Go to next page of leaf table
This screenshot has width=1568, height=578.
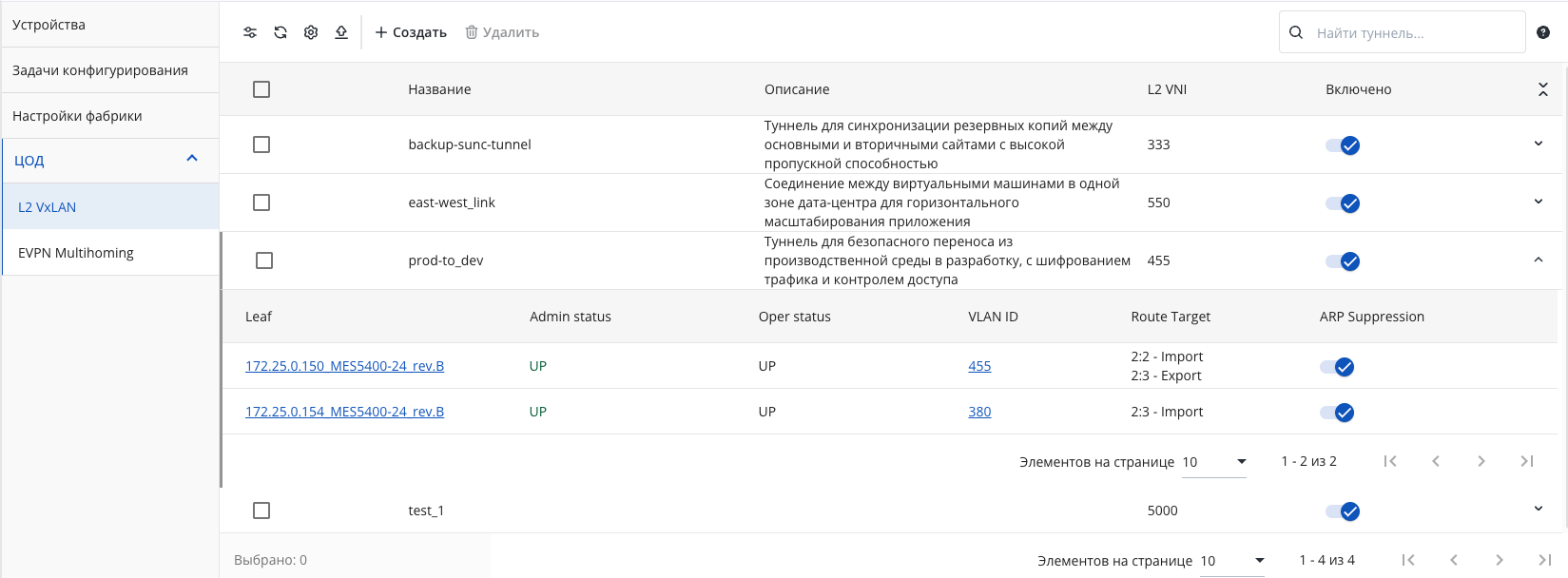click(x=1481, y=461)
